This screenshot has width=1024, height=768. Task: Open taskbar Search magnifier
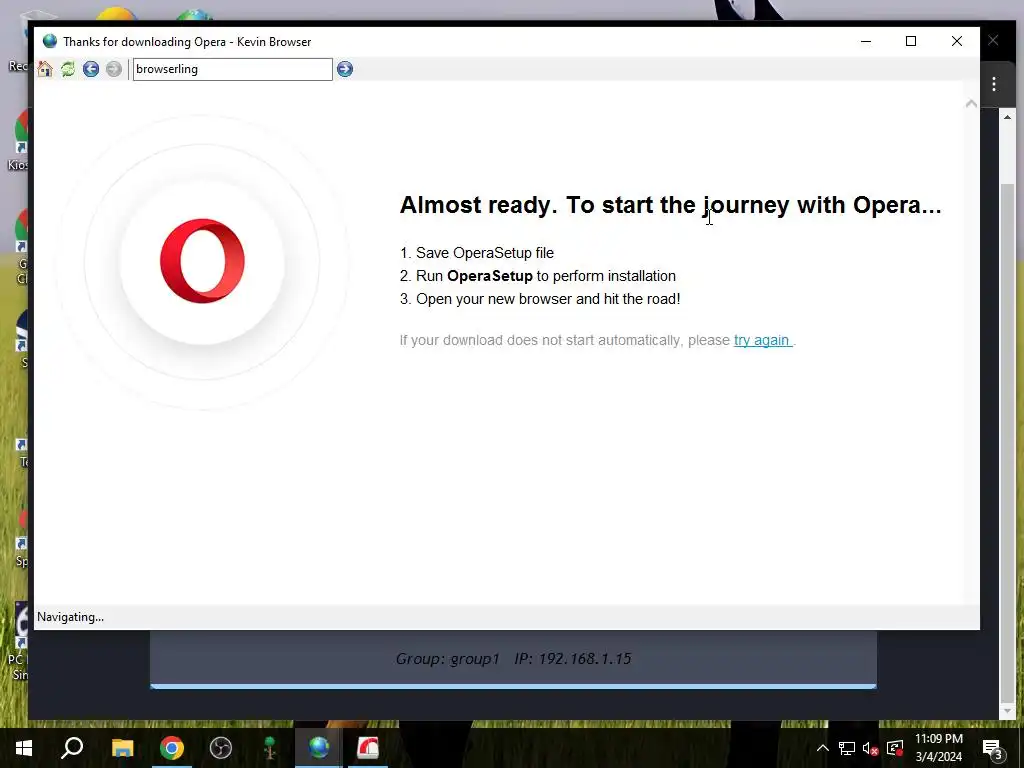72,748
